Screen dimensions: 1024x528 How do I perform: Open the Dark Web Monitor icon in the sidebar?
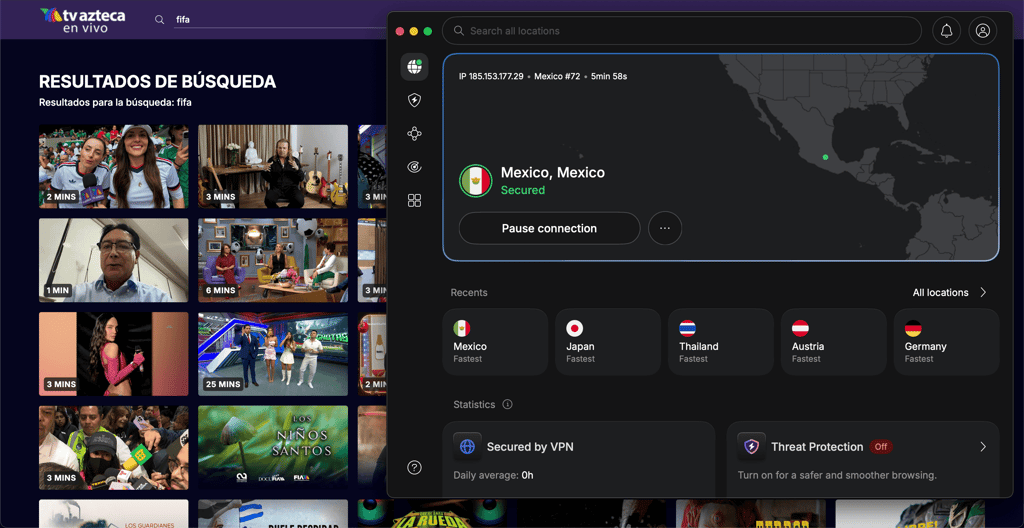[414, 167]
